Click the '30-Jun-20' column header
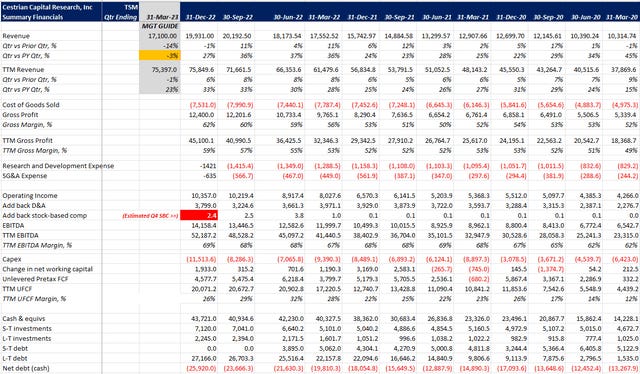This screenshot has height=374, width=640. (x=586, y=17)
